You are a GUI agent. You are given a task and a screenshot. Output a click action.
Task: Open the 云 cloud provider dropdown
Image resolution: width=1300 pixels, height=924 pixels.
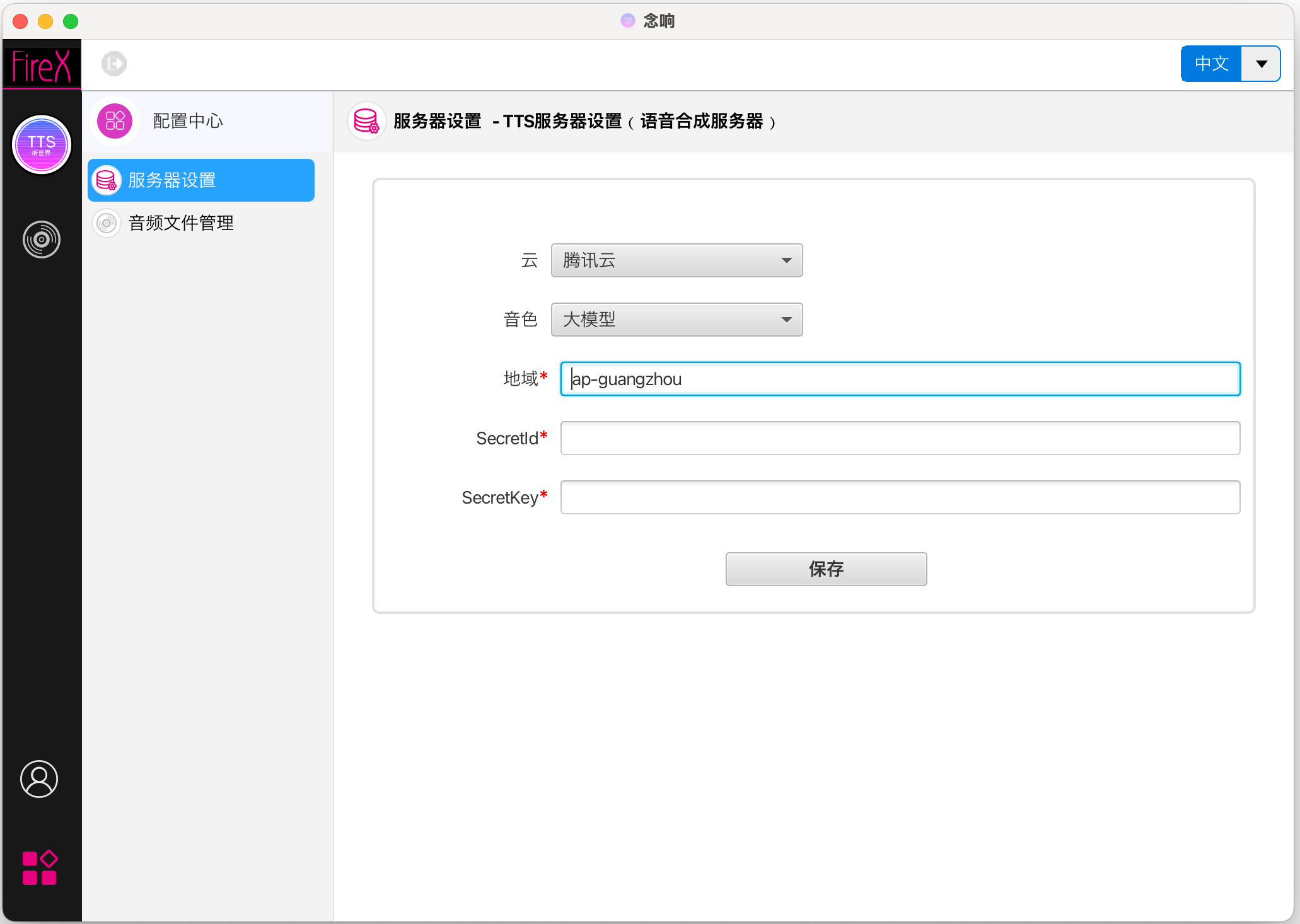click(676, 260)
